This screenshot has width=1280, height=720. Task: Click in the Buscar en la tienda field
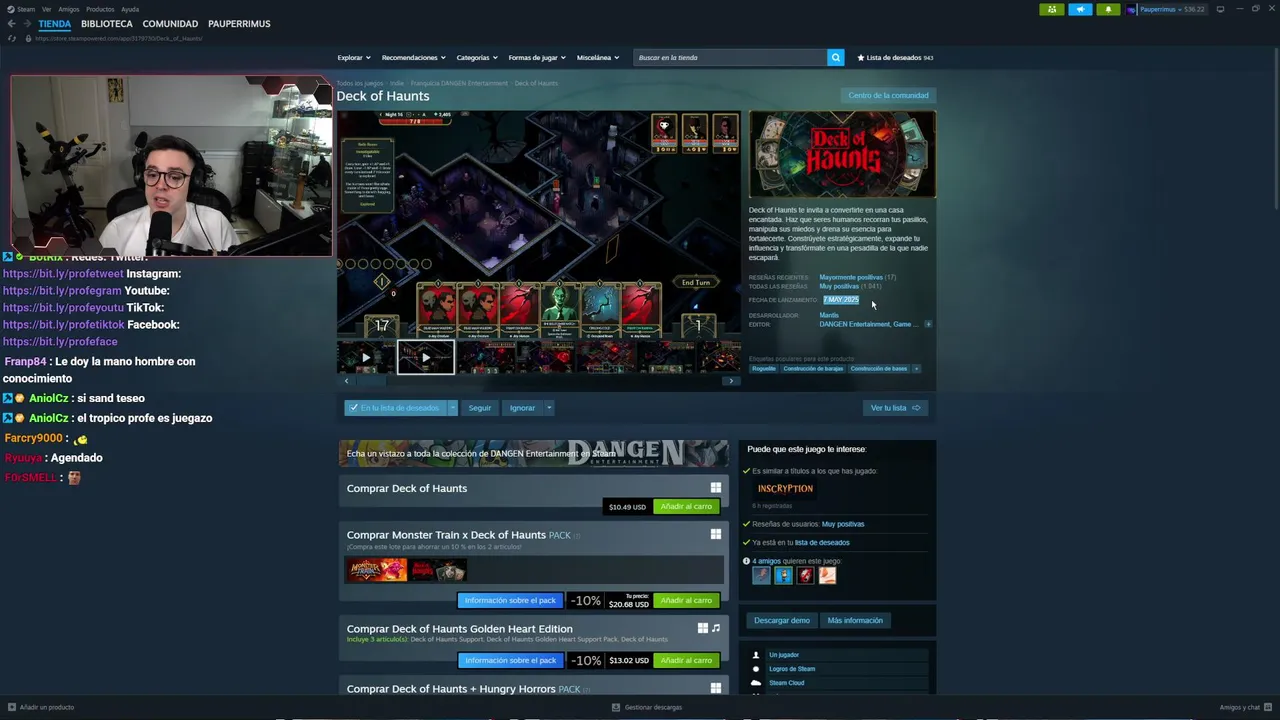click(x=731, y=57)
